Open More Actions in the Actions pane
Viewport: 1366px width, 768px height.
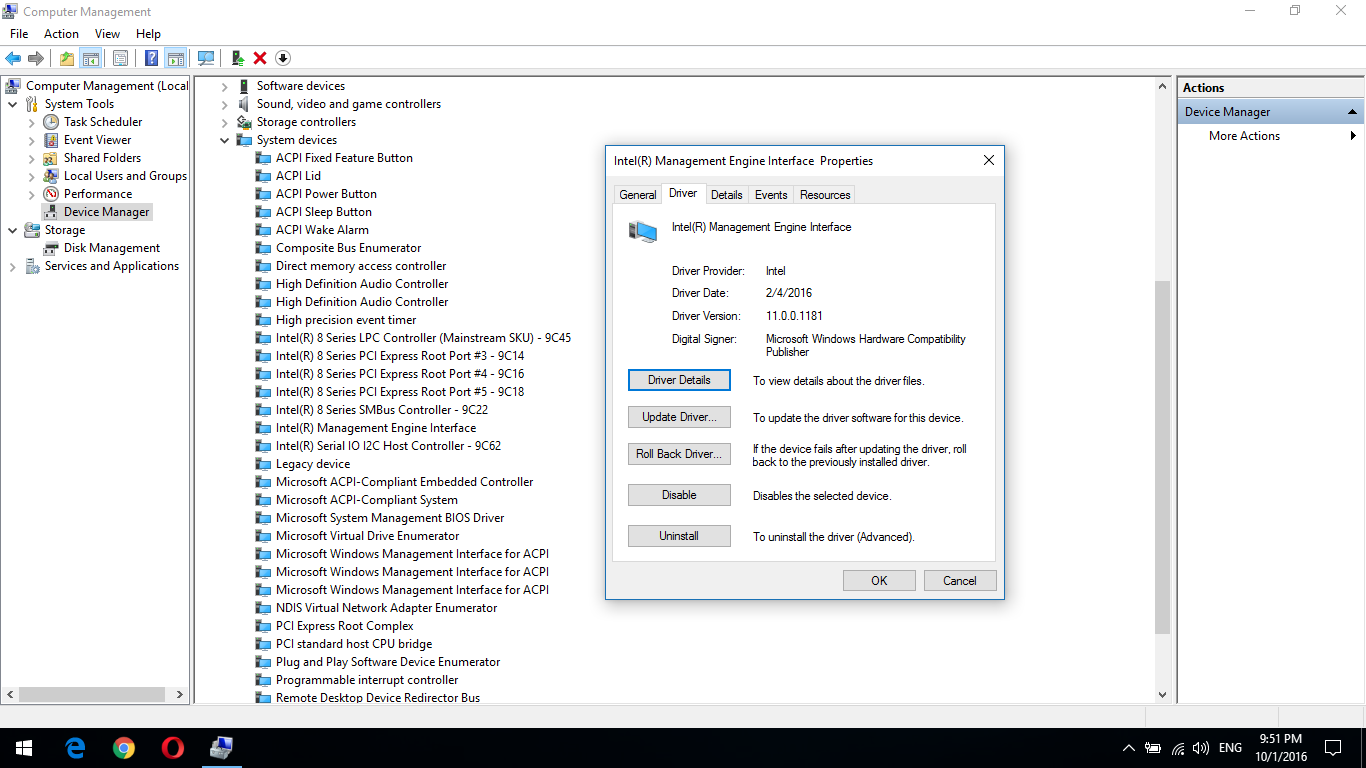(x=1244, y=136)
